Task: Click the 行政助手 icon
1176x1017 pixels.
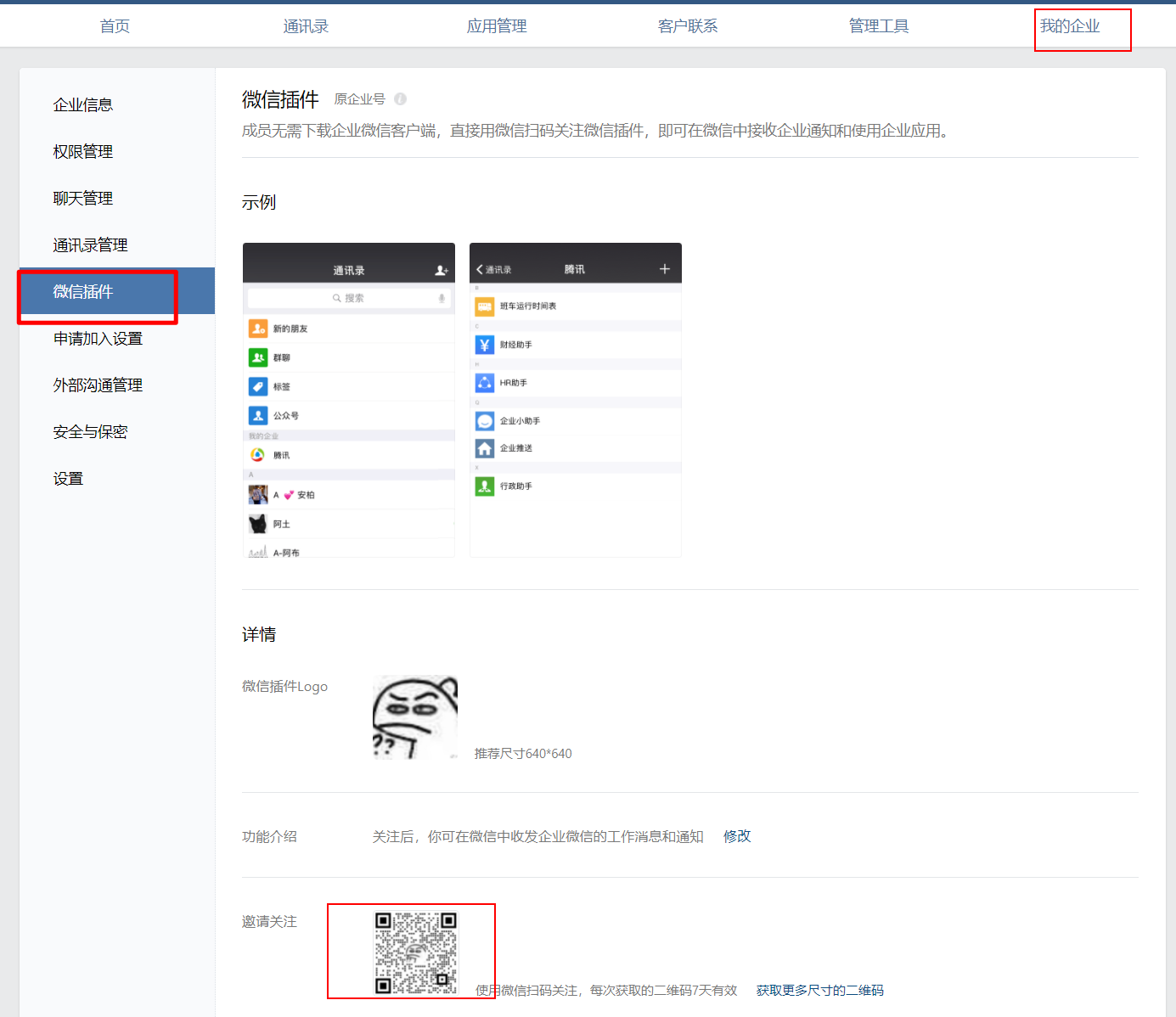Action: tap(485, 486)
